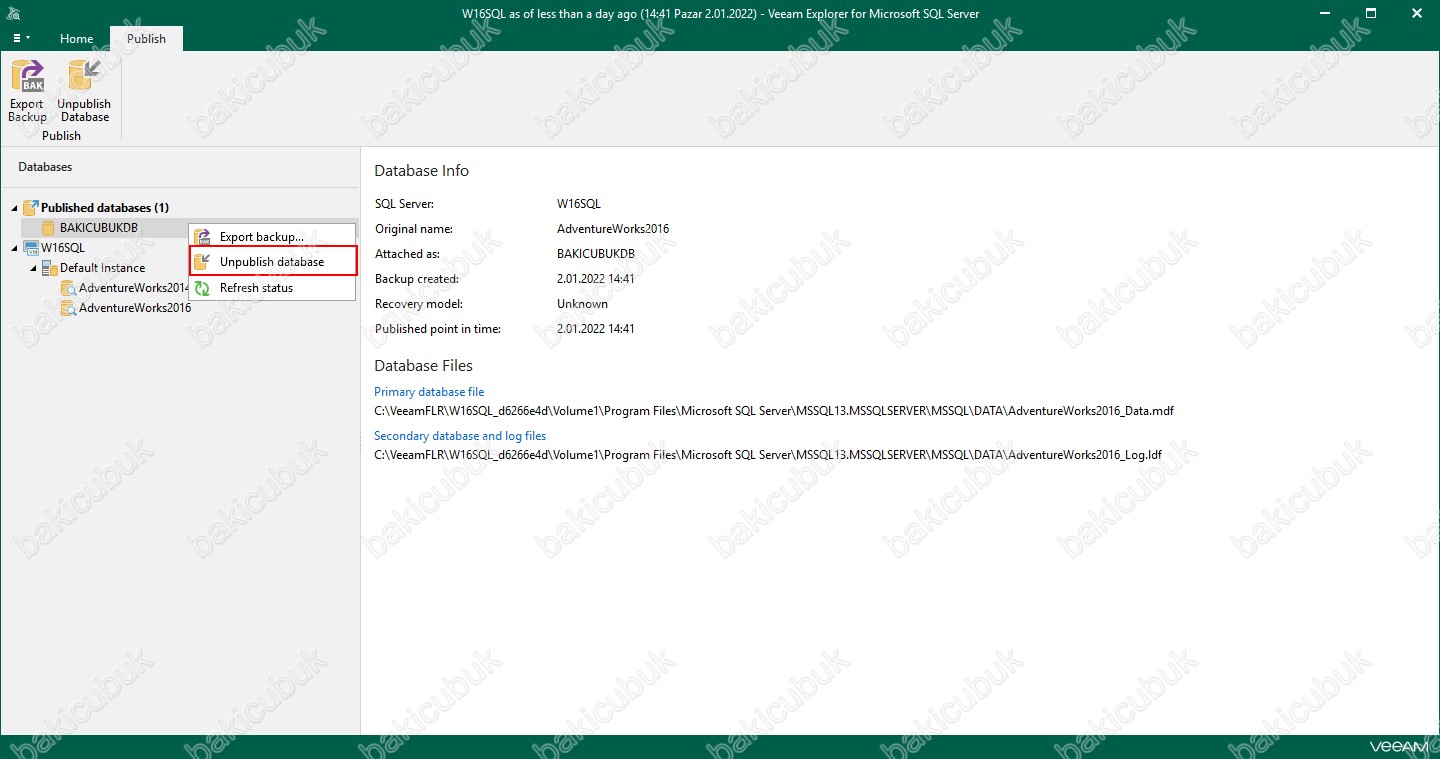
Task: Click the Refresh status green arrows icon
Action: coord(202,288)
